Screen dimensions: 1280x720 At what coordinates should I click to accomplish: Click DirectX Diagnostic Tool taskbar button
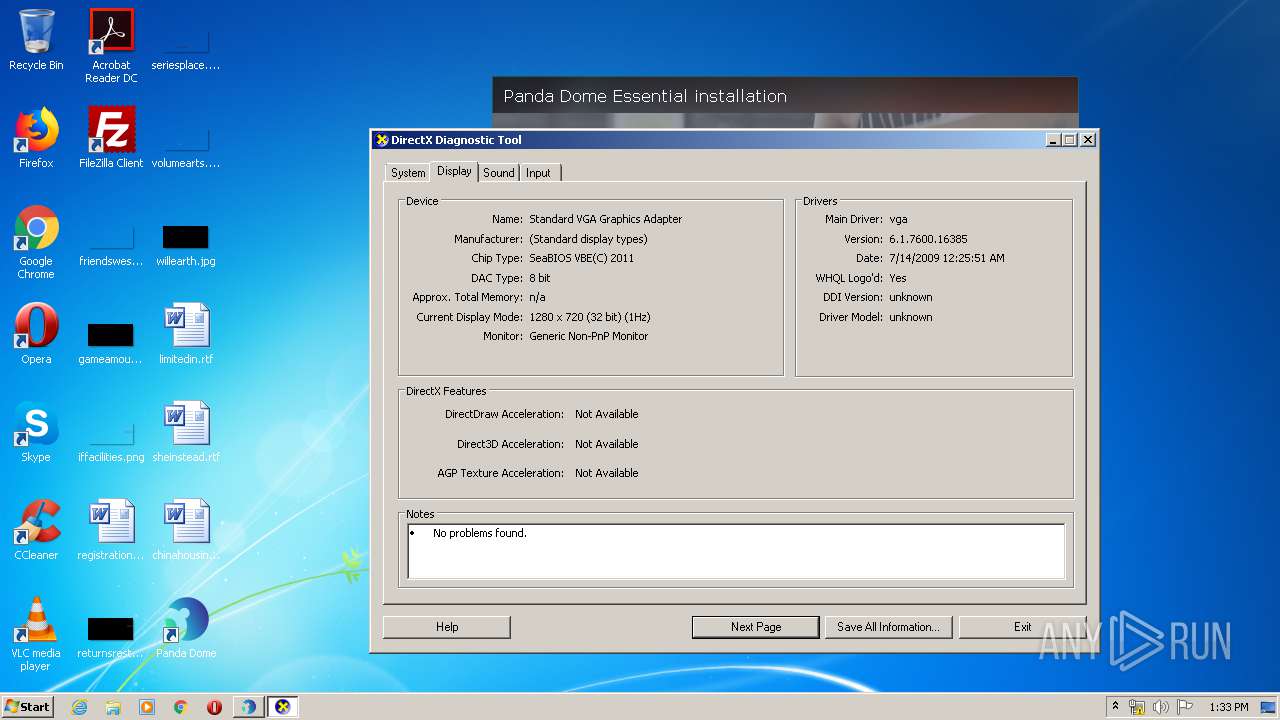(x=283, y=707)
